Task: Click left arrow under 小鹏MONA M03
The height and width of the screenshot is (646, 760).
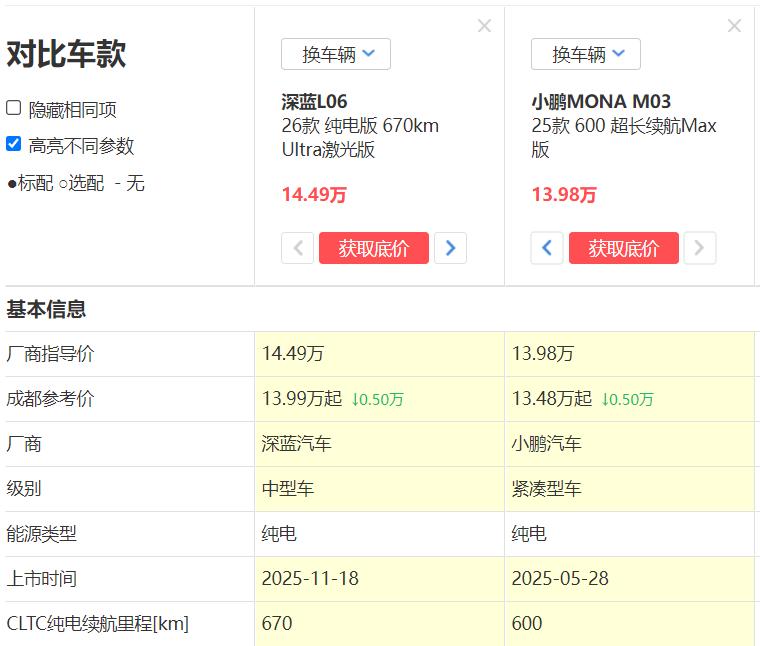Action: pos(547,248)
